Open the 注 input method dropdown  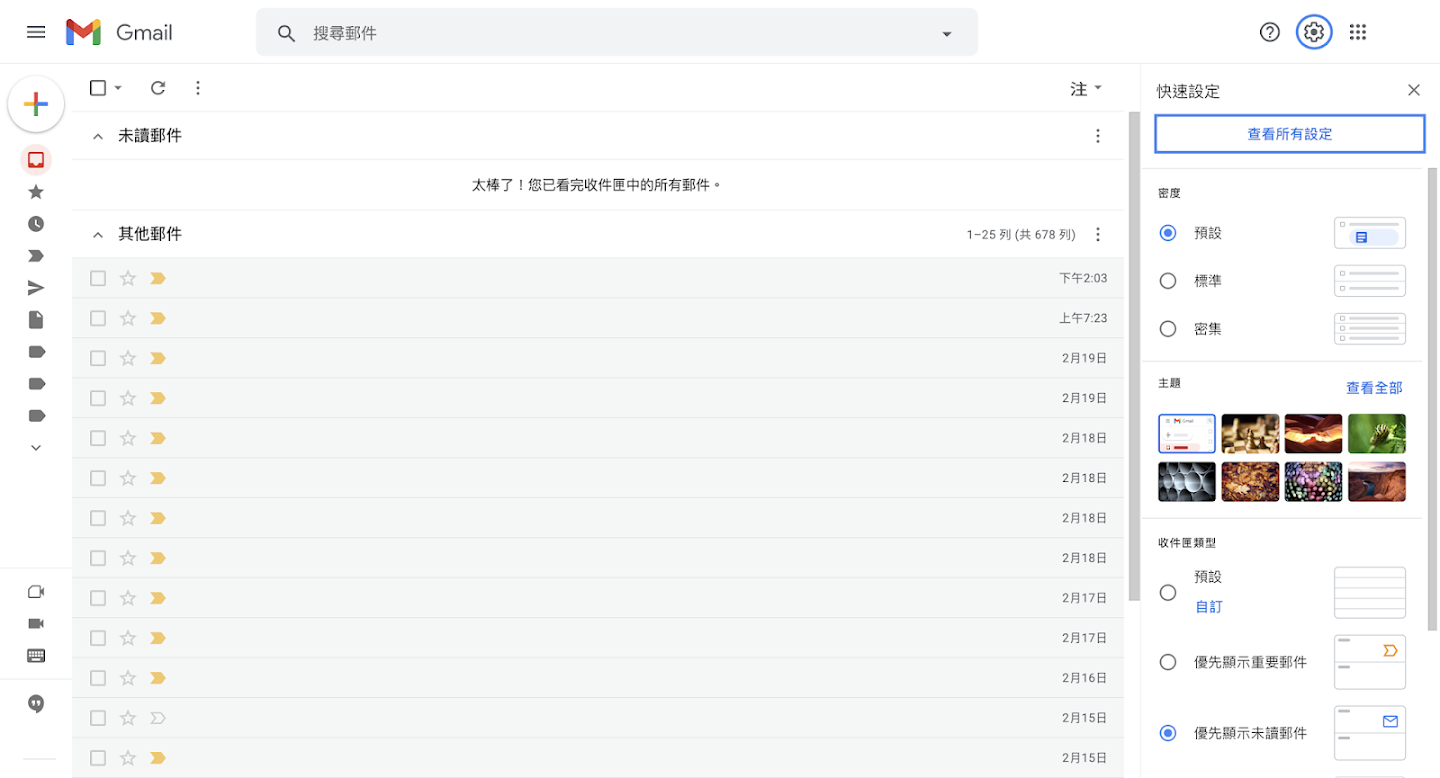click(1086, 89)
